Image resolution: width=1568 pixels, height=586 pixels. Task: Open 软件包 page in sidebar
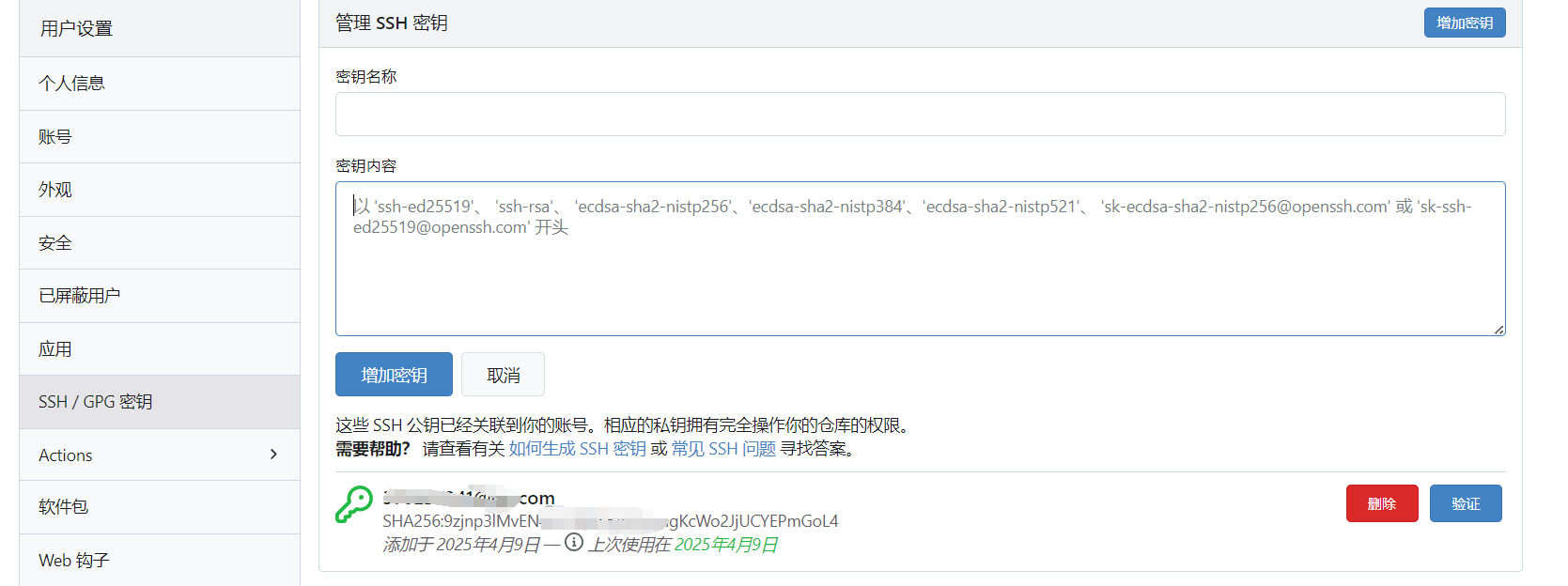64,507
